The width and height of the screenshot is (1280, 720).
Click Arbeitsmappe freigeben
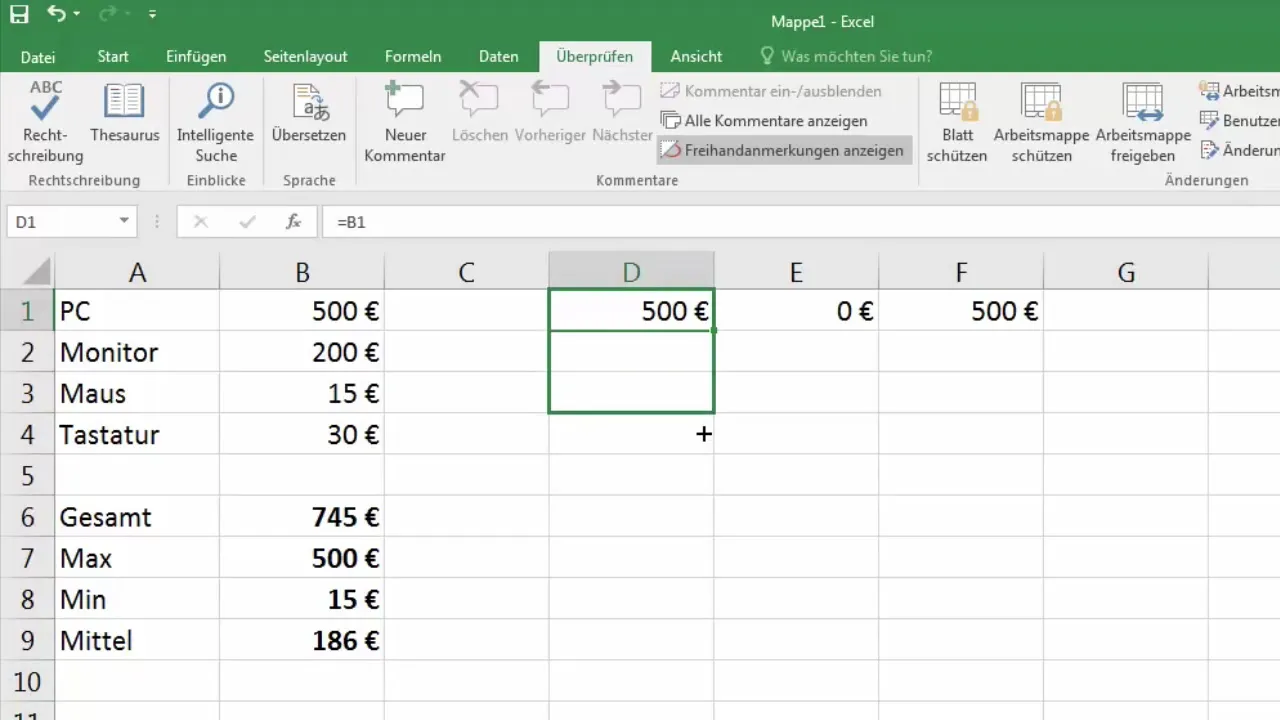click(1143, 122)
